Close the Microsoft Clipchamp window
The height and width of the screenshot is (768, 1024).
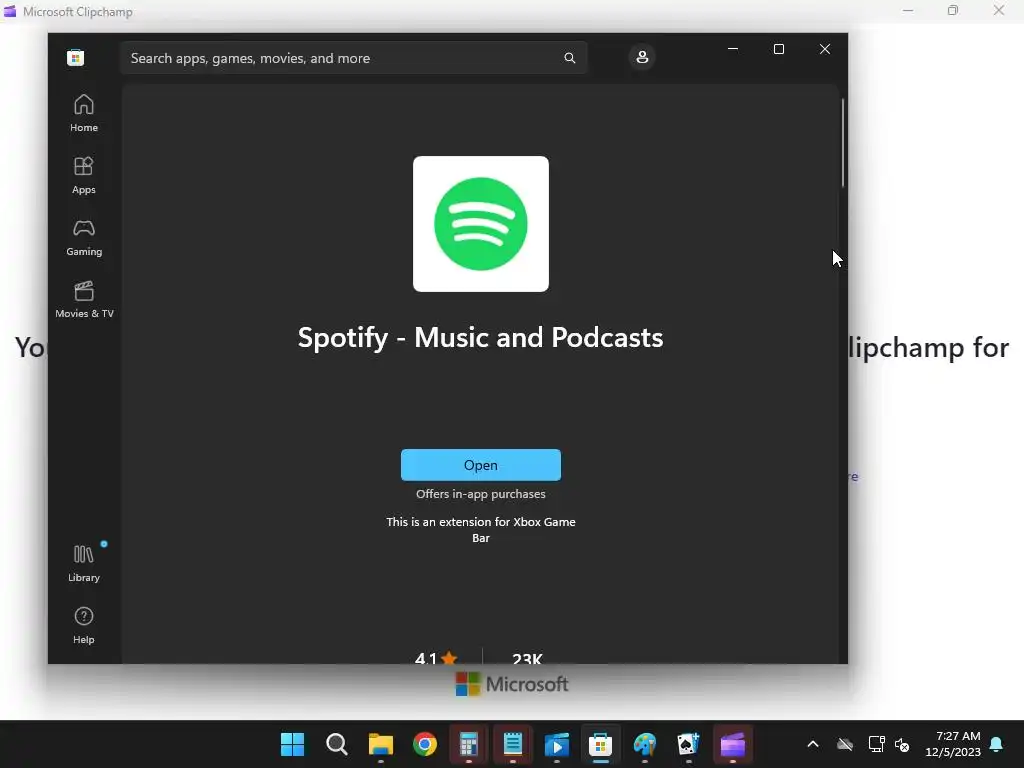coord(999,10)
